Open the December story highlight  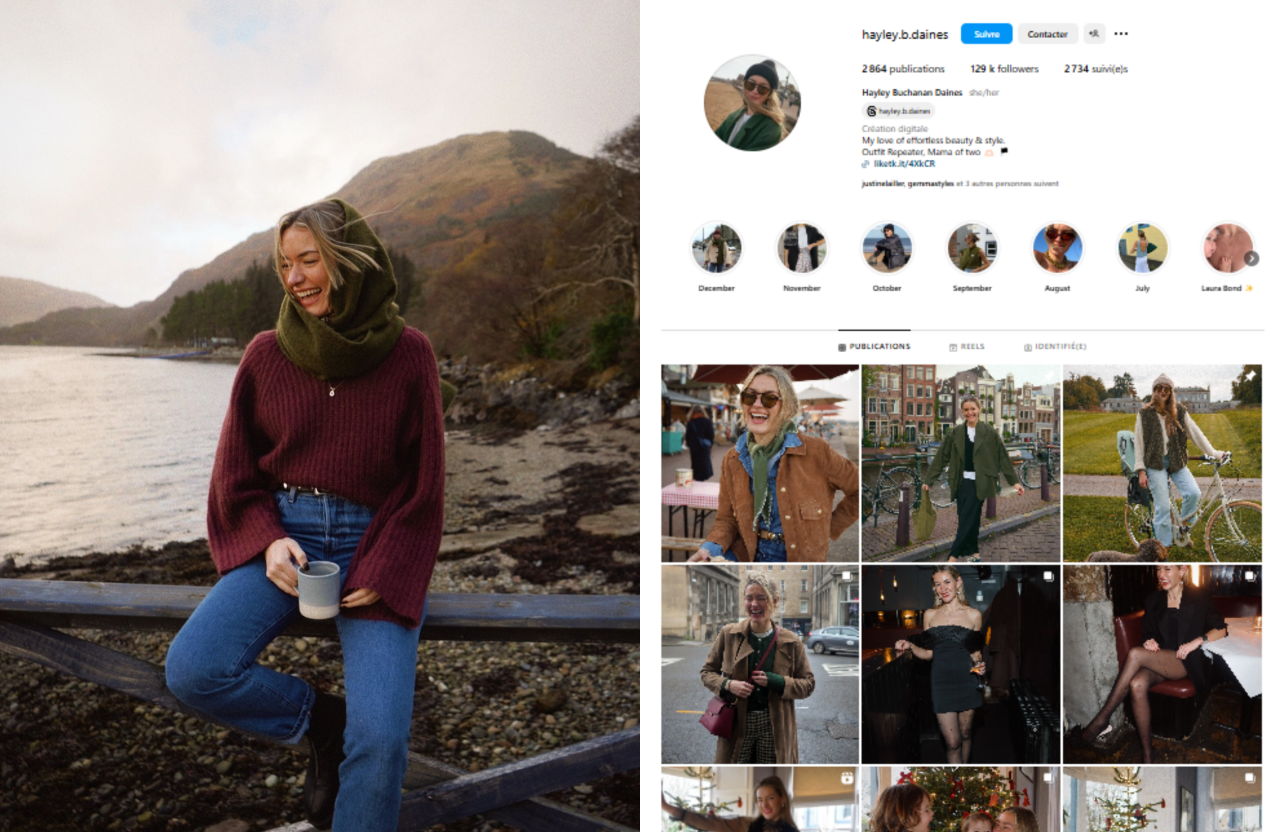click(x=716, y=248)
